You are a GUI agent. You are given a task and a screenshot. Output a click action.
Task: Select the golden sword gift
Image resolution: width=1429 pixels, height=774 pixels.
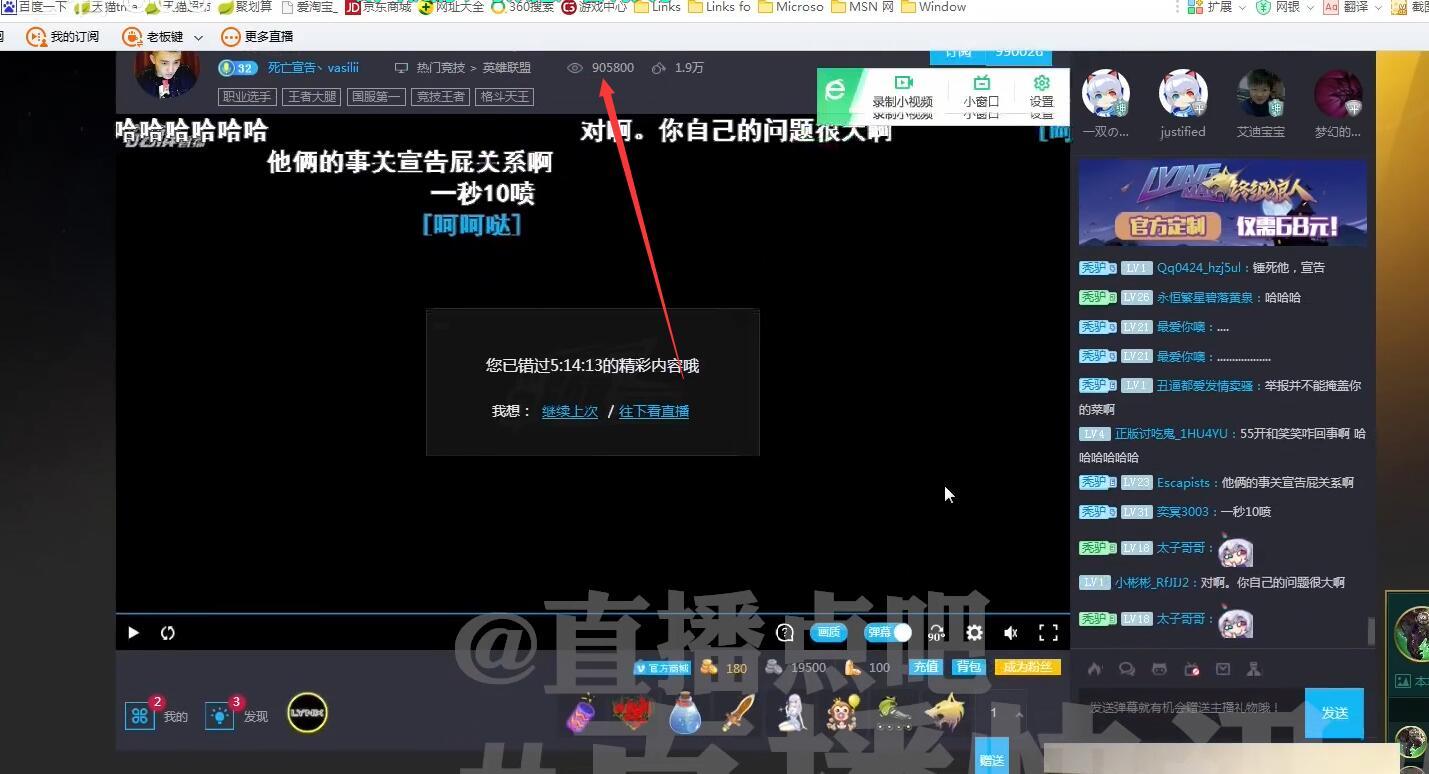[x=737, y=713]
